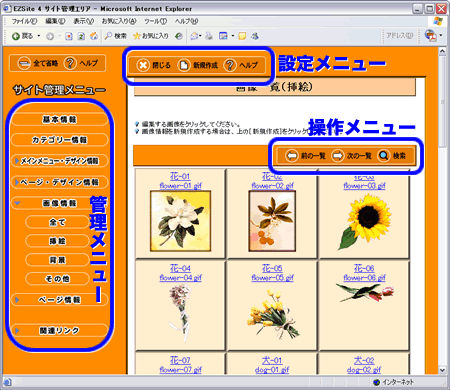Click the Edit page icon in IE toolbar

[x=223, y=36]
